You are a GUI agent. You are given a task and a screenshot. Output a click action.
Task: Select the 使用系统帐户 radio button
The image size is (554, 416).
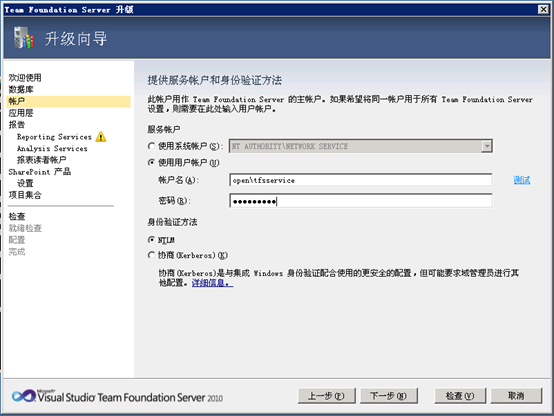(x=151, y=146)
